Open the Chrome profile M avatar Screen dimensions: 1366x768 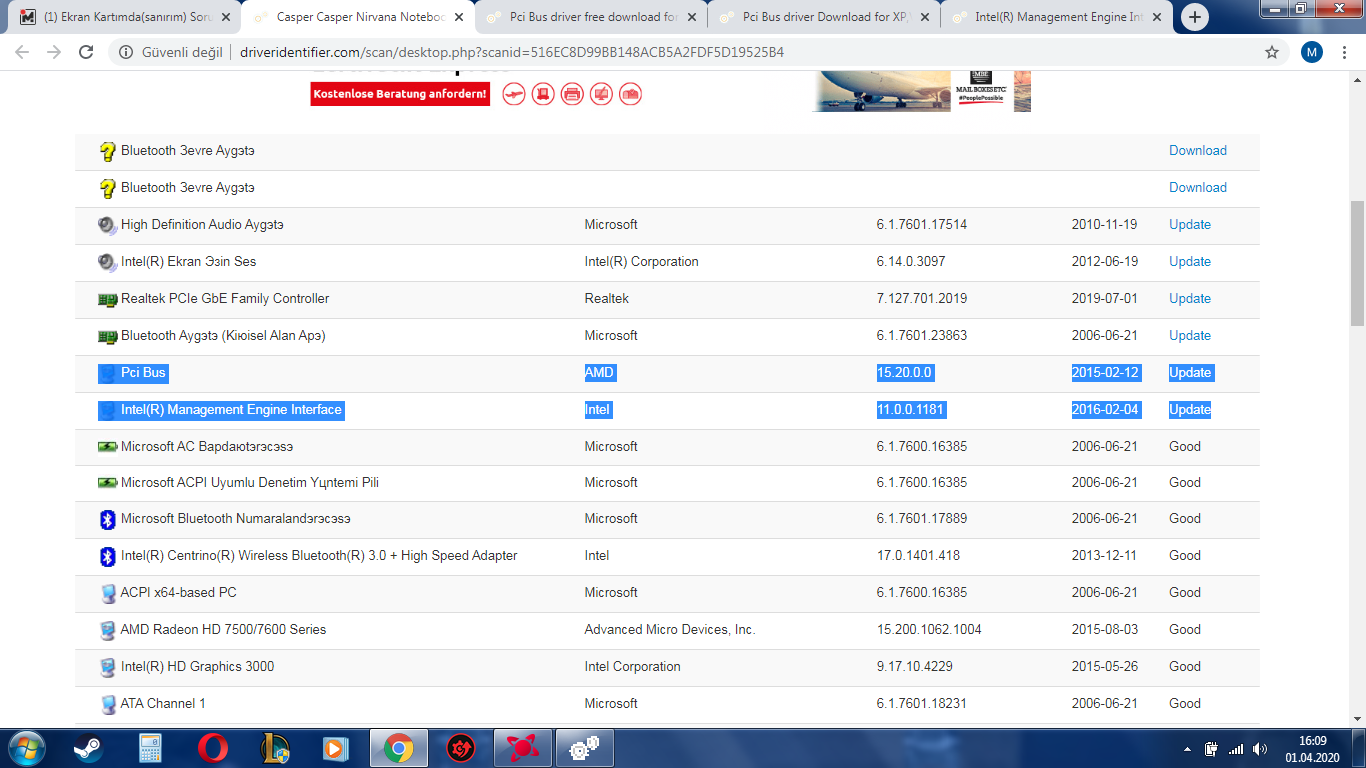click(1311, 52)
